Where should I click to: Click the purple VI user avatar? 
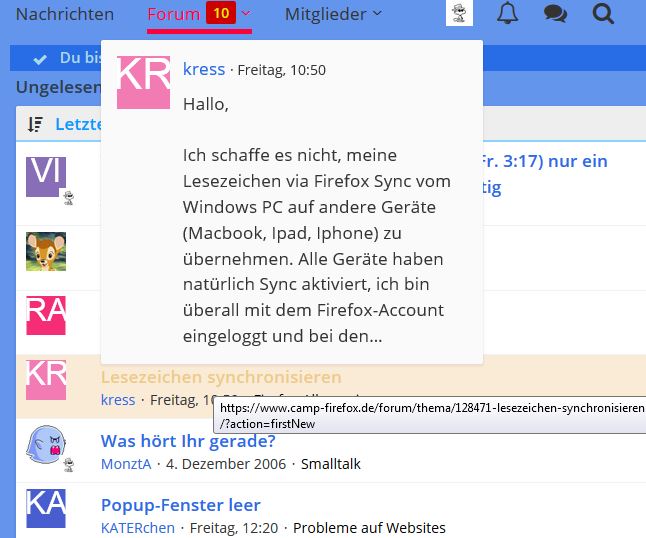pyautogui.click(x=45, y=176)
